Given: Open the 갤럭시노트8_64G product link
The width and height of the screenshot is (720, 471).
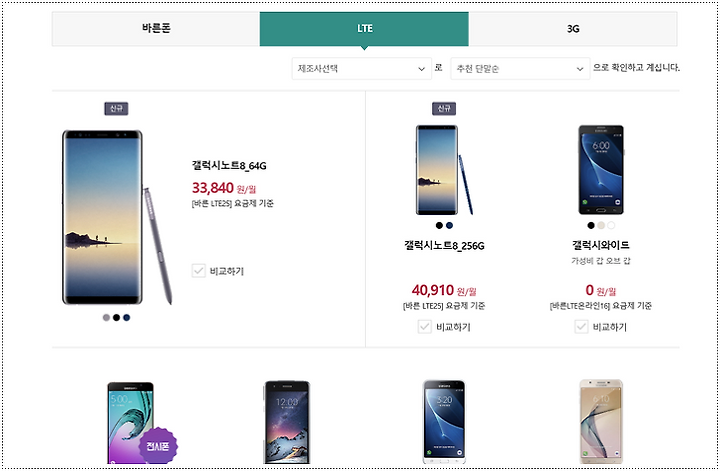Looking at the screenshot, I should (229, 166).
